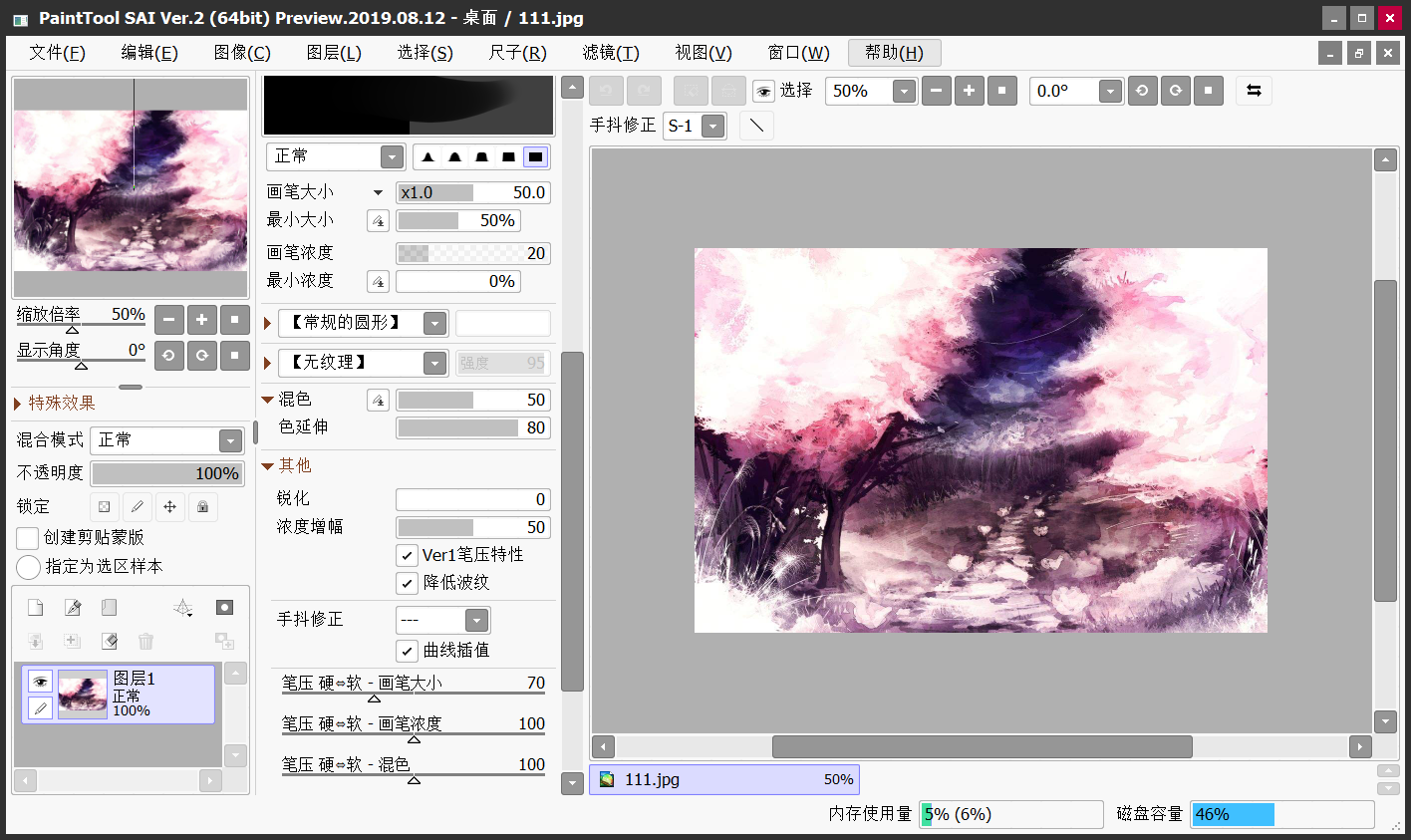The width and height of the screenshot is (1411, 840).
Task: Open the brush blending mode 正常 dropdown
Action: tap(393, 156)
